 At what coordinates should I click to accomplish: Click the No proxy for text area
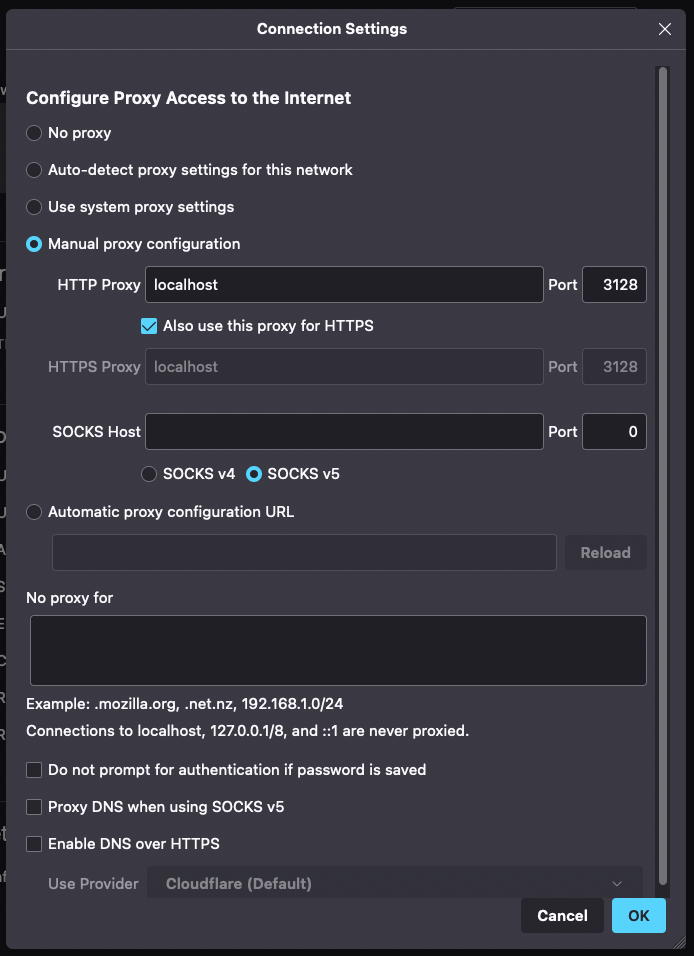tap(338, 650)
